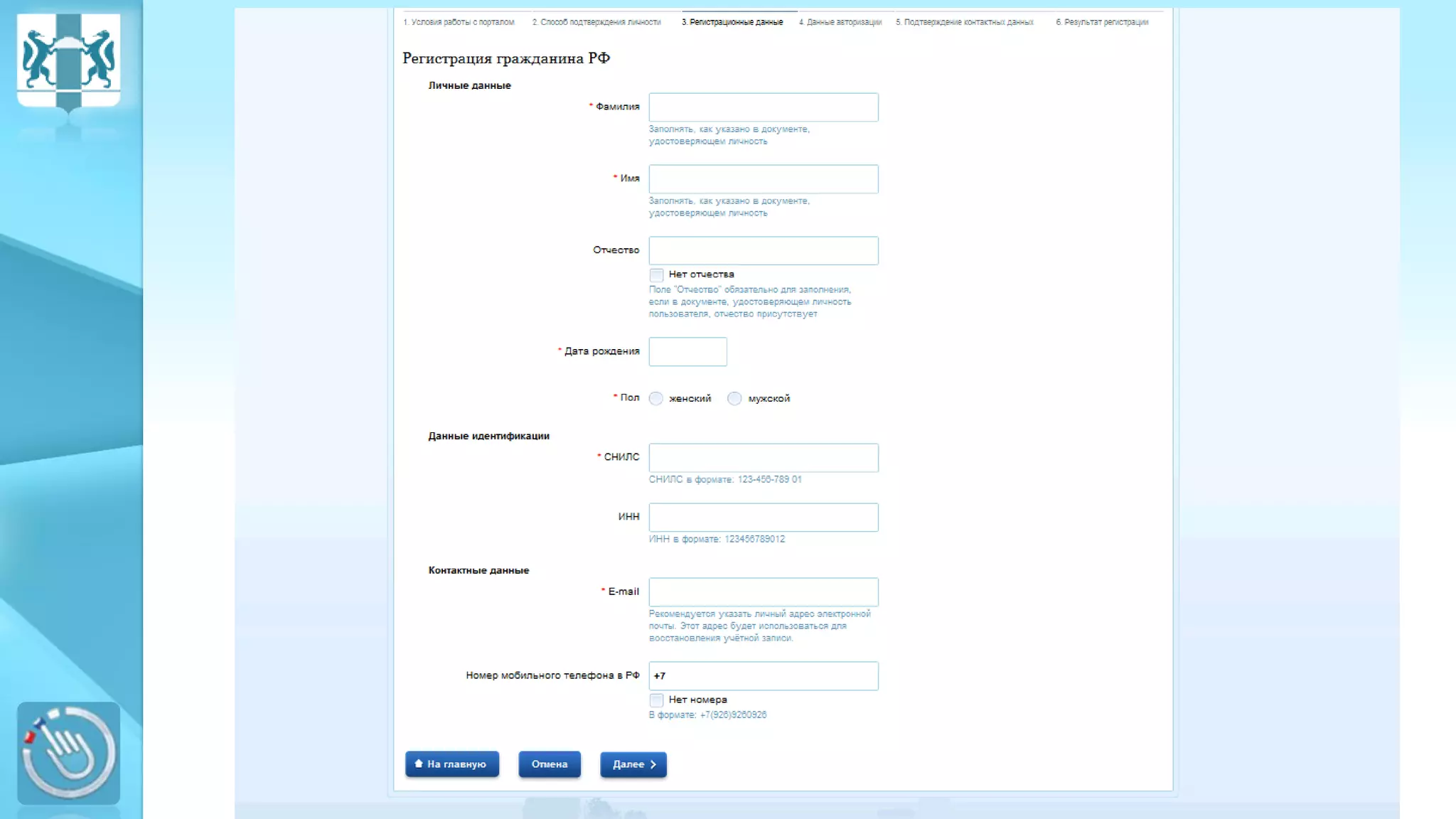Image resolution: width=1456 pixels, height=819 pixels.
Task: Click into the Имя input field
Action: (763, 179)
